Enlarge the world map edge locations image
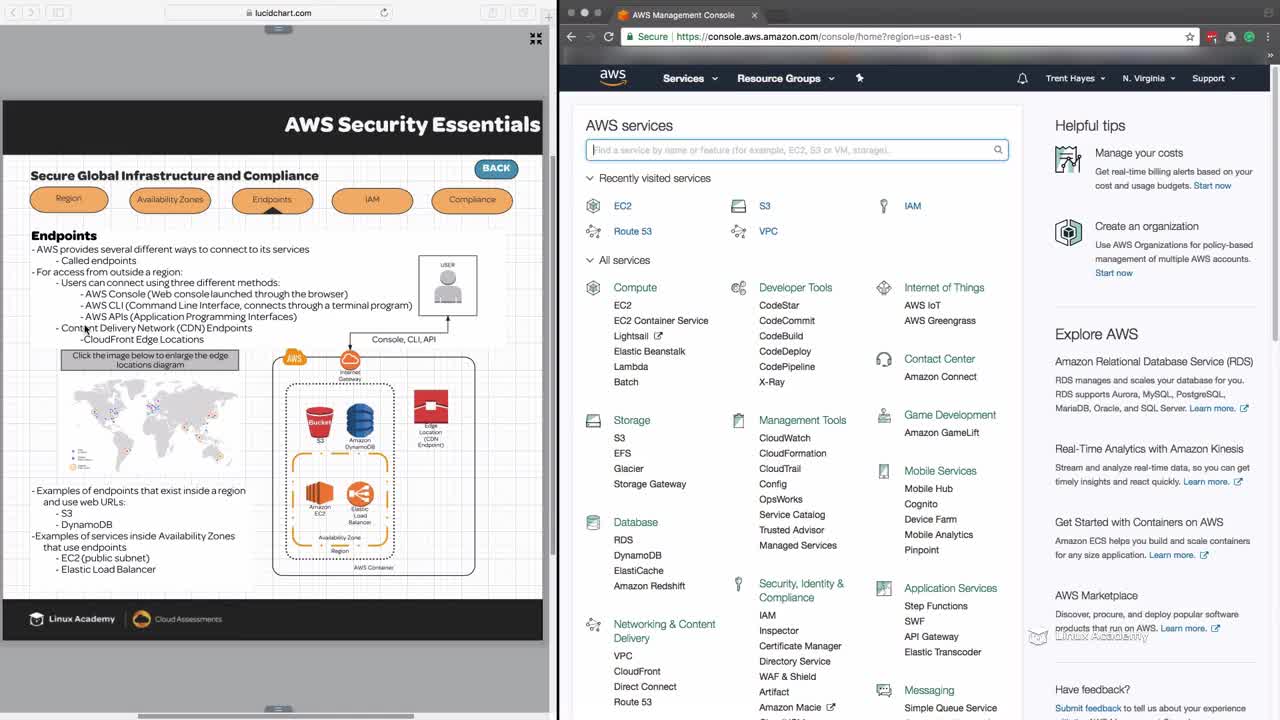This screenshot has height=720, width=1280. click(x=152, y=424)
